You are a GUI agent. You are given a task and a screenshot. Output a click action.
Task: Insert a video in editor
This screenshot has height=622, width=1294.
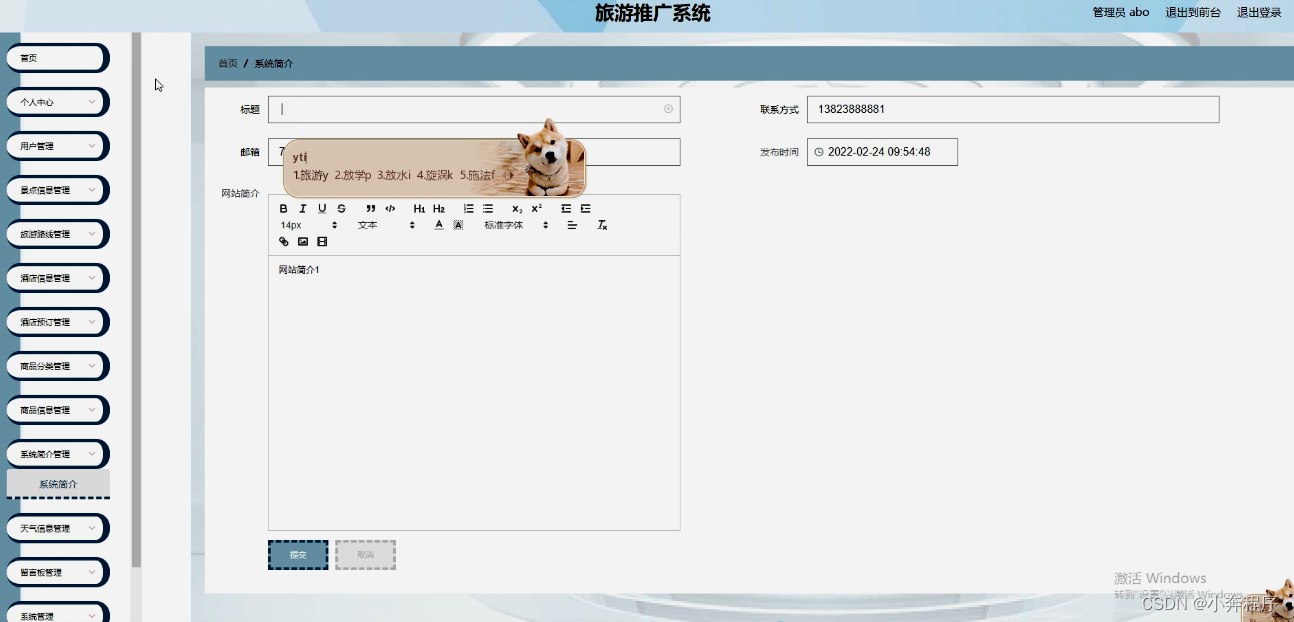[x=322, y=242]
